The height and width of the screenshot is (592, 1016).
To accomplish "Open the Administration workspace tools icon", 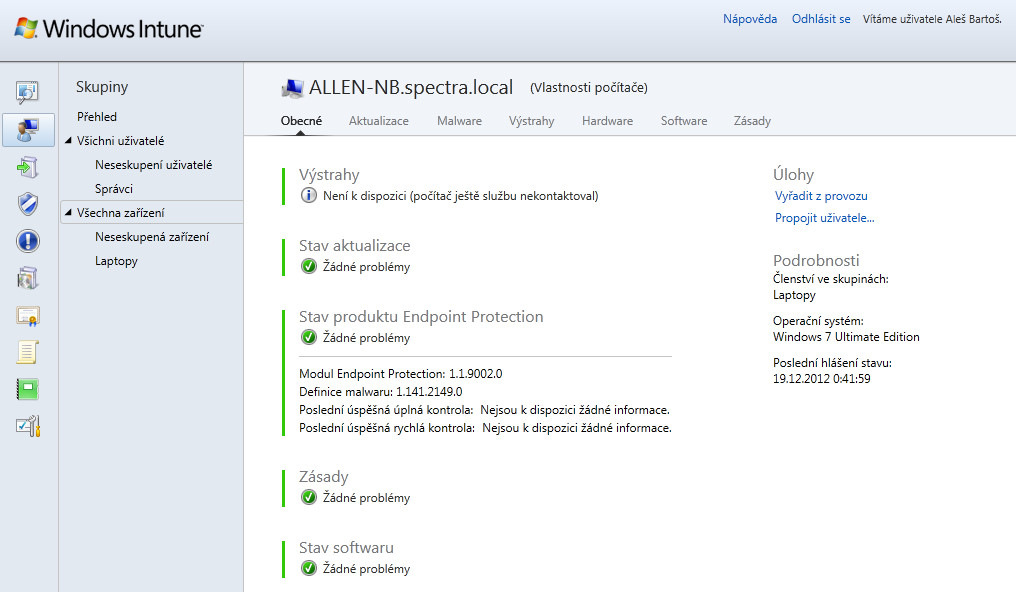I will click(x=28, y=426).
